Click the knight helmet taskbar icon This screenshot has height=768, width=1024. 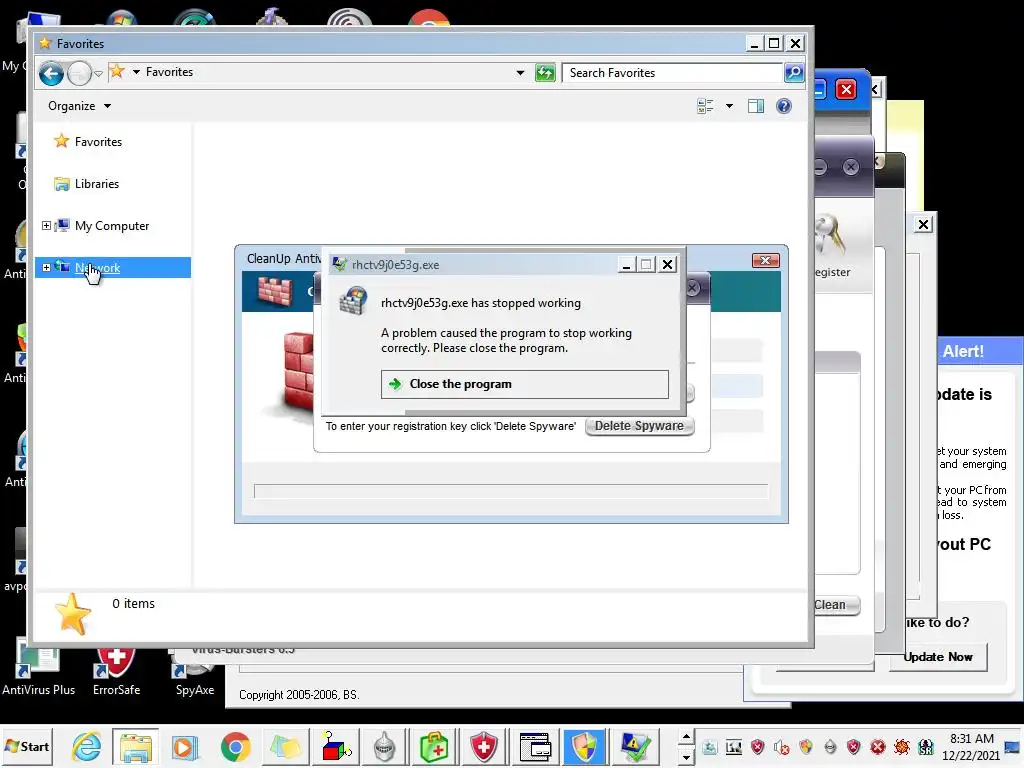click(x=385, y=747)
